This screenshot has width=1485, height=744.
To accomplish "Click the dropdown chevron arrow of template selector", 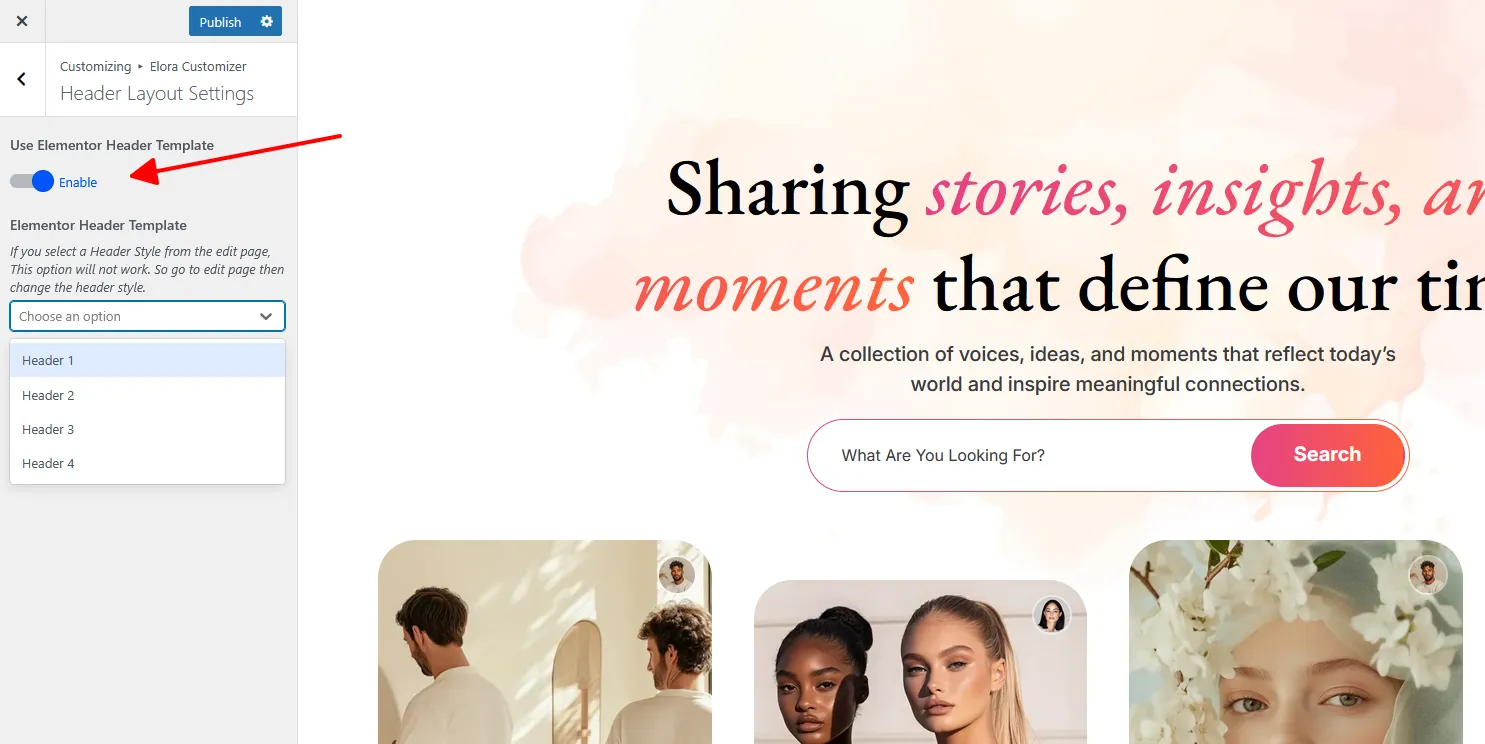I will [x=266, y=316].
